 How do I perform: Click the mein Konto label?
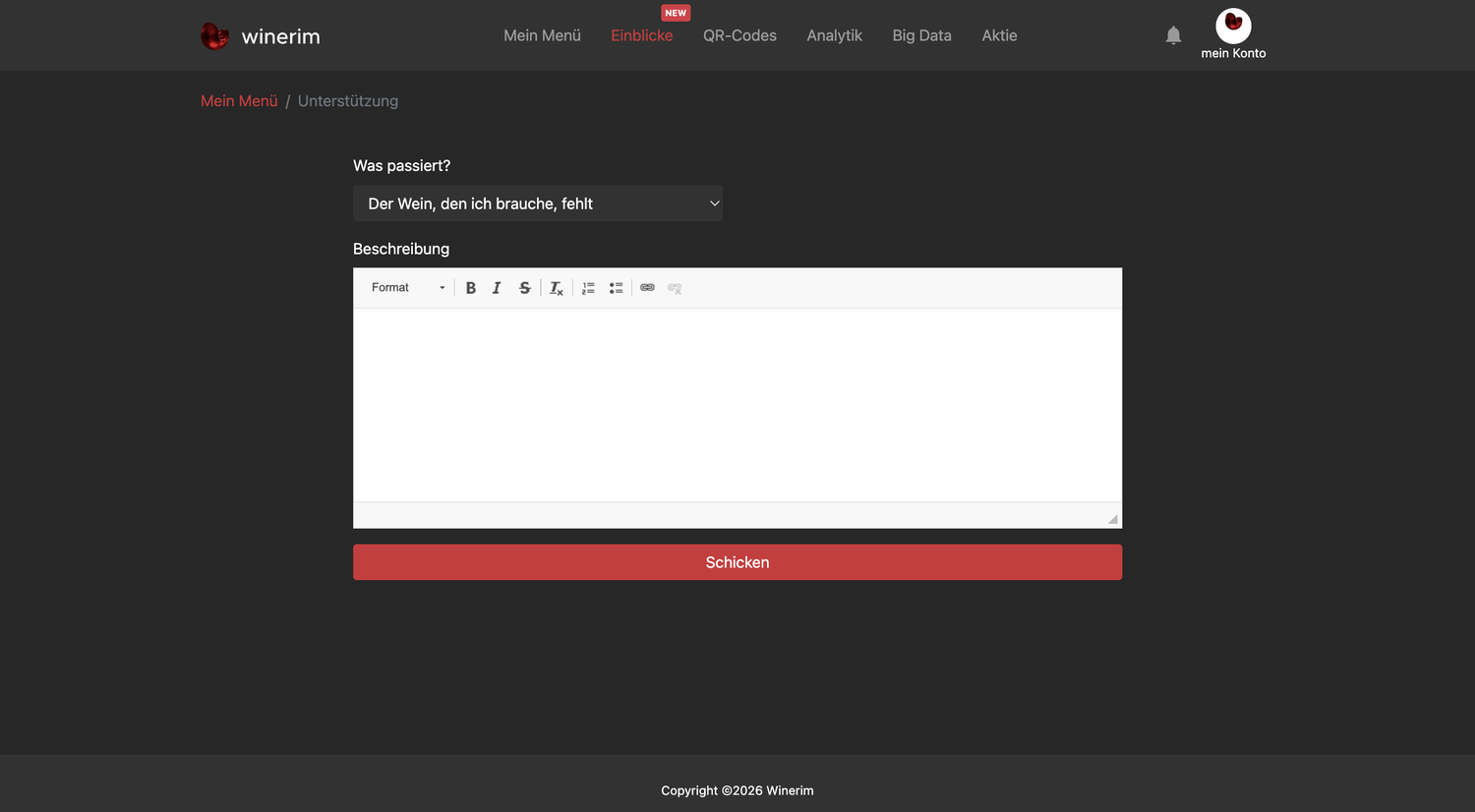pyautogui.click(x=1233, y=53)
